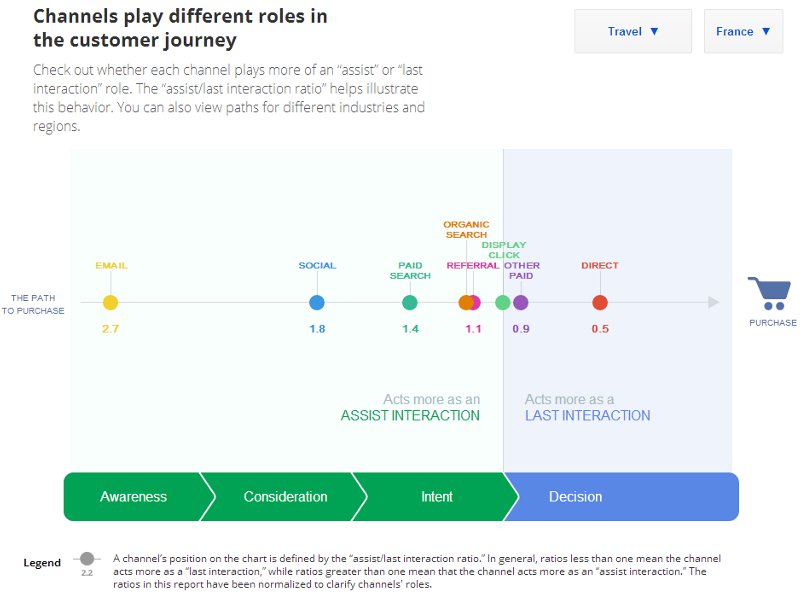Image resolution: width=800 pixels, height=600 pixels.
Task: Click the gray legend sample dot
Action: click(87, 559)
